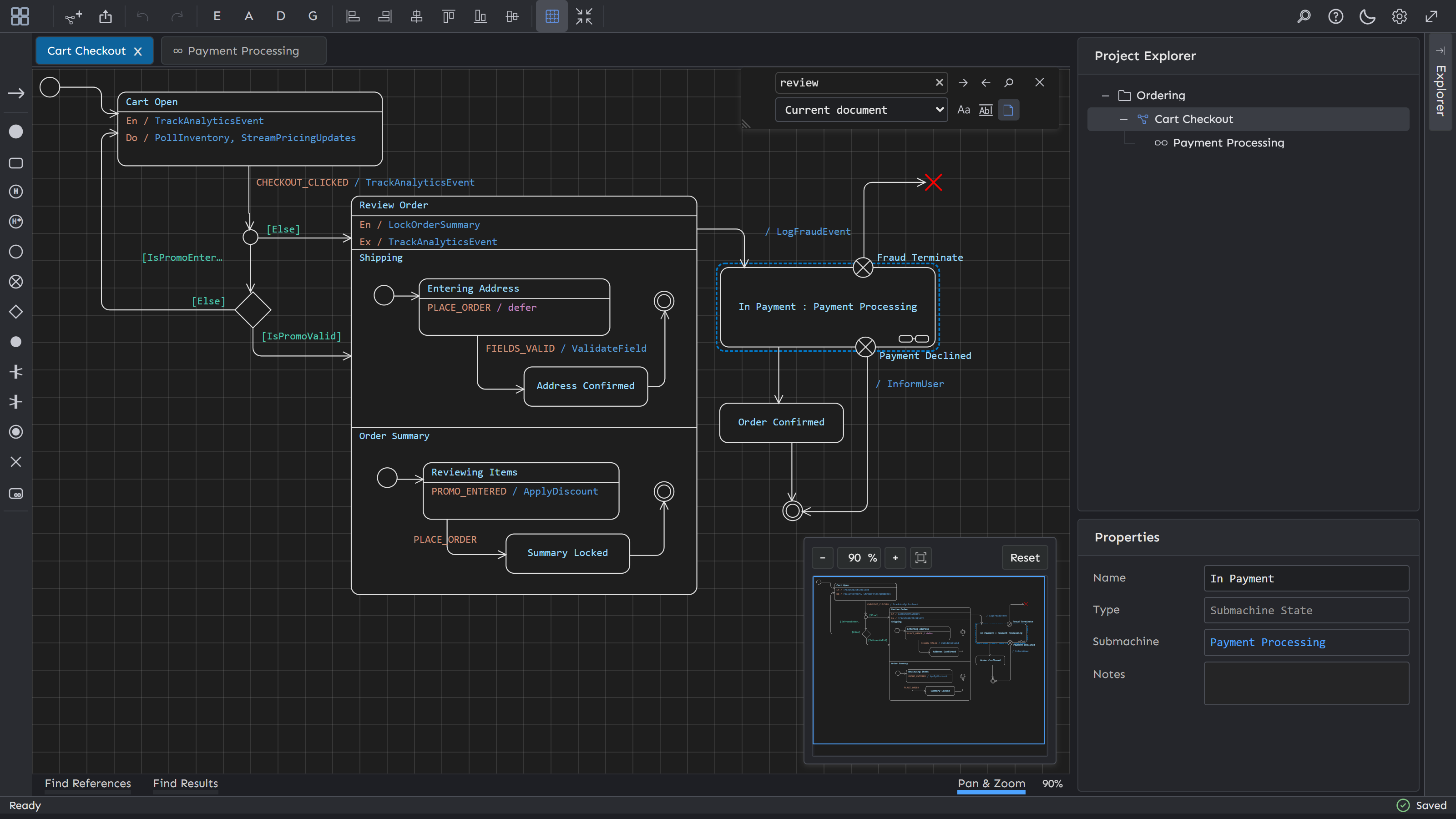Zoom out with the minus button
1456x819 pixels.
(x=822, y=558)
